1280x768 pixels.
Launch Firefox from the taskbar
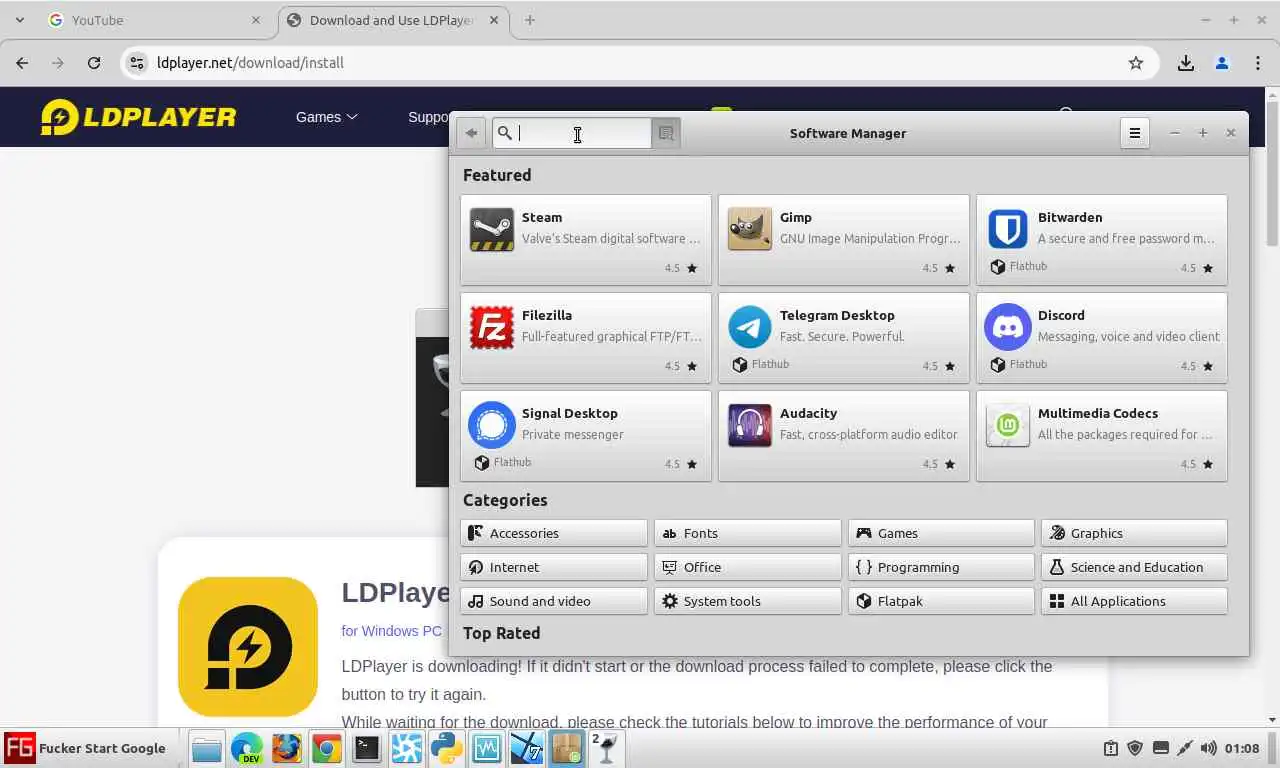[287, 748]
